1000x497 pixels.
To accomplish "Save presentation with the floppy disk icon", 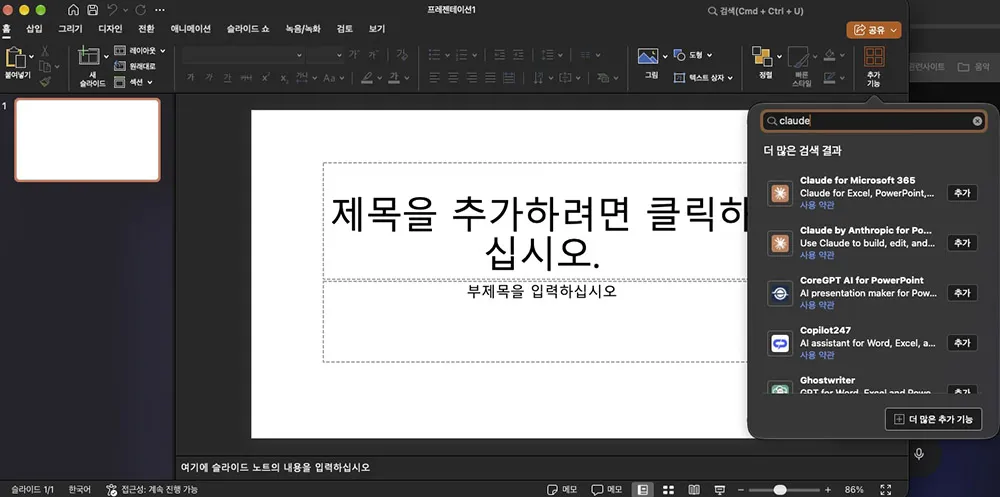I will tap(92, 10).
